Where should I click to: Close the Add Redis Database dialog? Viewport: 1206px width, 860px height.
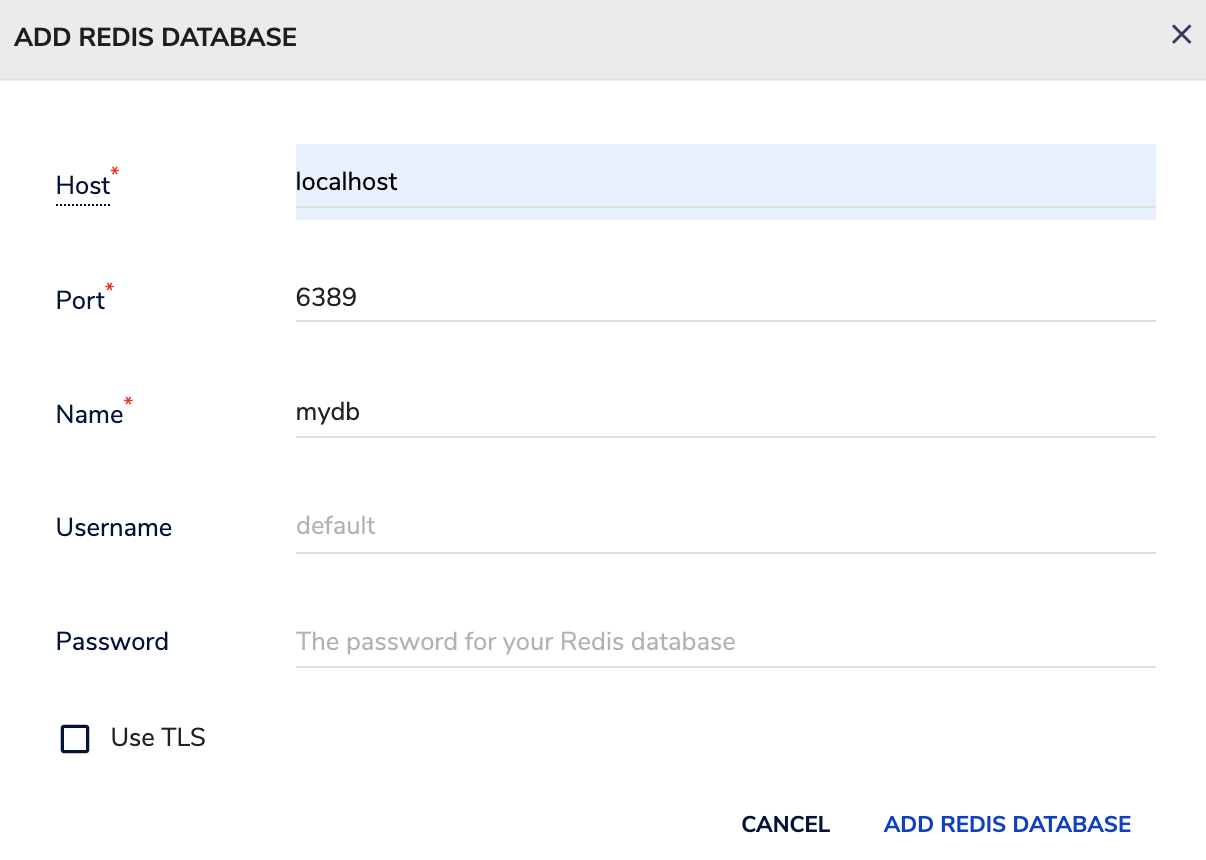(1181, 35)
